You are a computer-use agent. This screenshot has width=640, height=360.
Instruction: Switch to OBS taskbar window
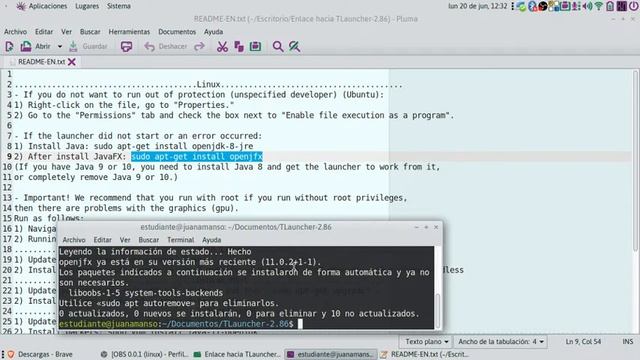[x=144, y=354]
